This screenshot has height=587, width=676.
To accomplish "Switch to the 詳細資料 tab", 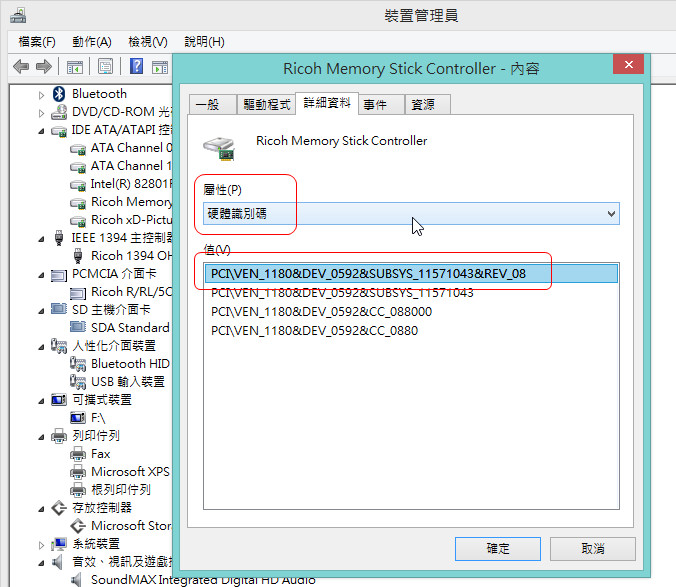I will [x=327, y=103].
